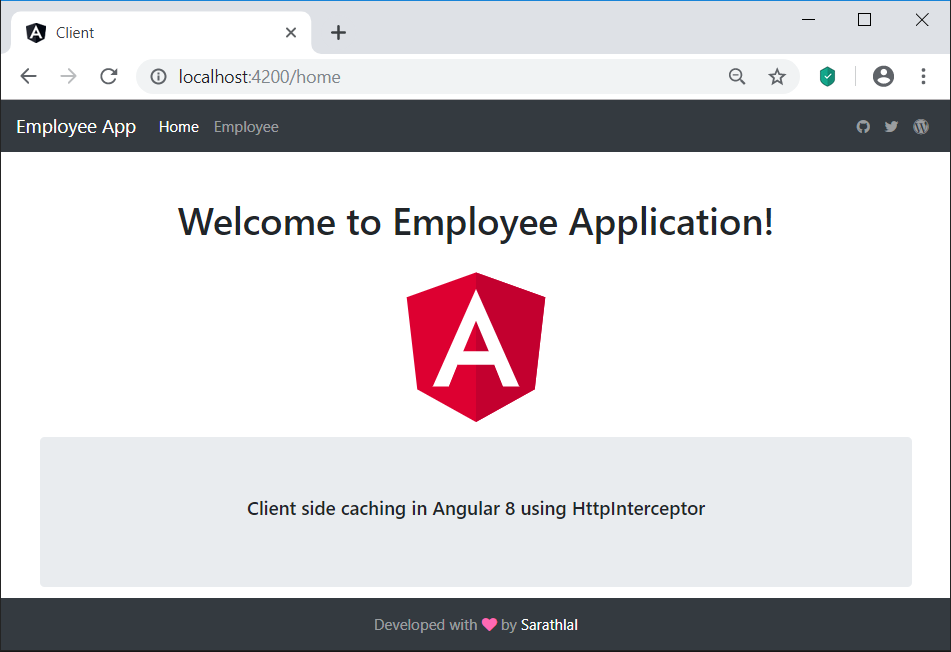Open the WordPress icon link in navbar
The image size is (951, 652).
(921, 127)
